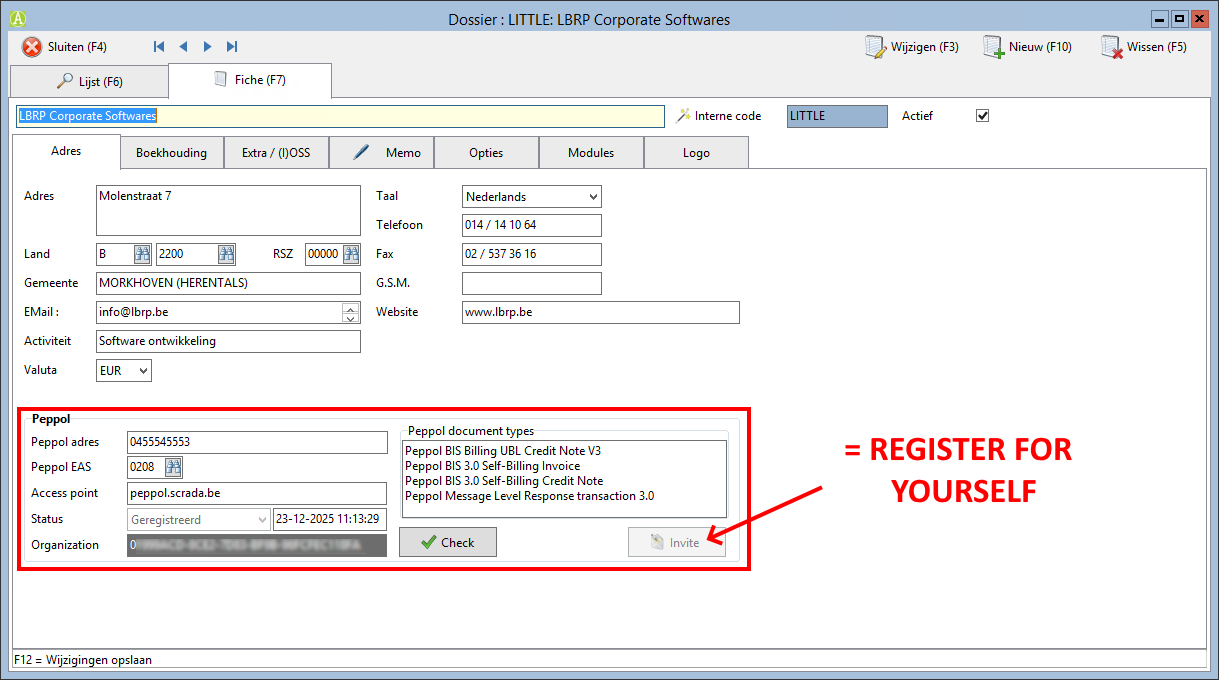Open the Opties tab

(x=486, y=153)
